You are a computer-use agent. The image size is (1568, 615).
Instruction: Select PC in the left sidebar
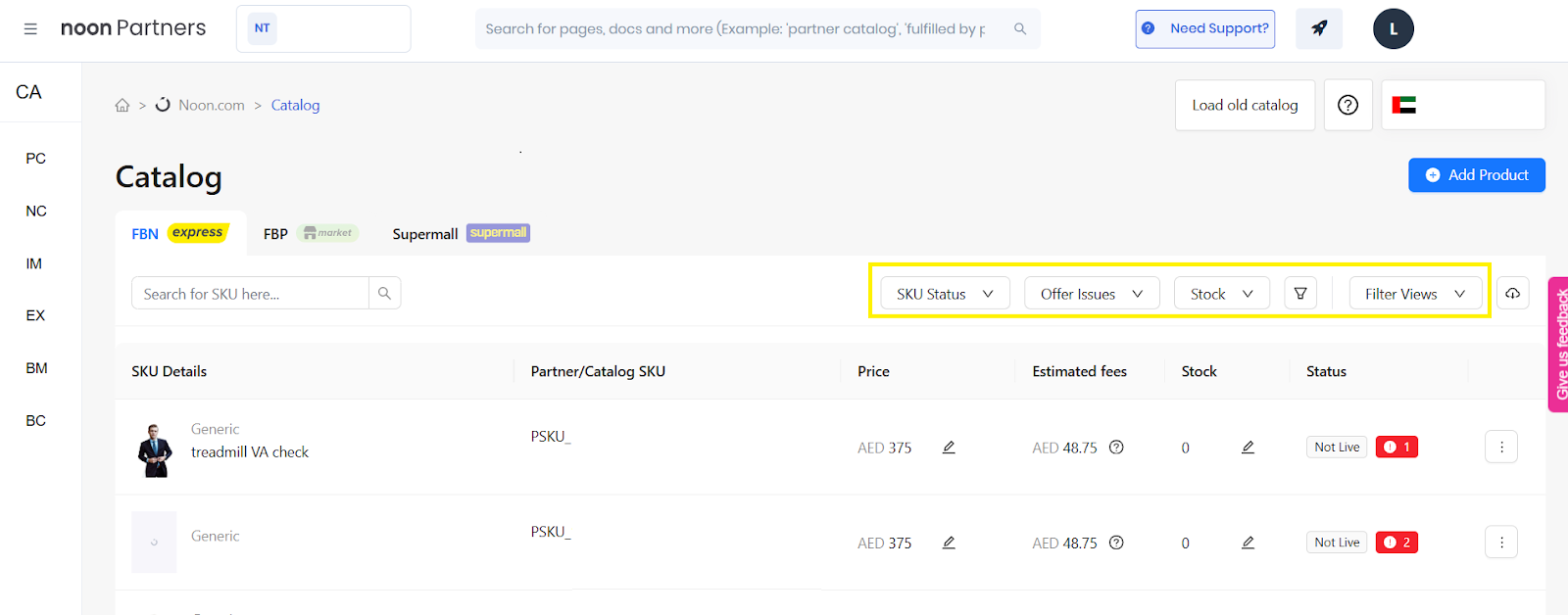click(x=36, y=158)
